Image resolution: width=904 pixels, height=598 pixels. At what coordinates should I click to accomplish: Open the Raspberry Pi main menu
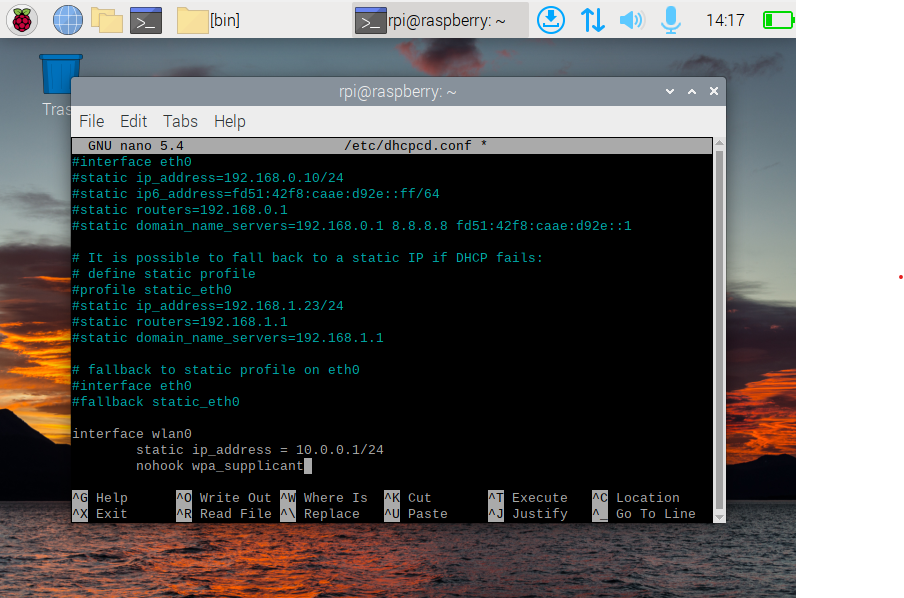(x=22, y=20)
